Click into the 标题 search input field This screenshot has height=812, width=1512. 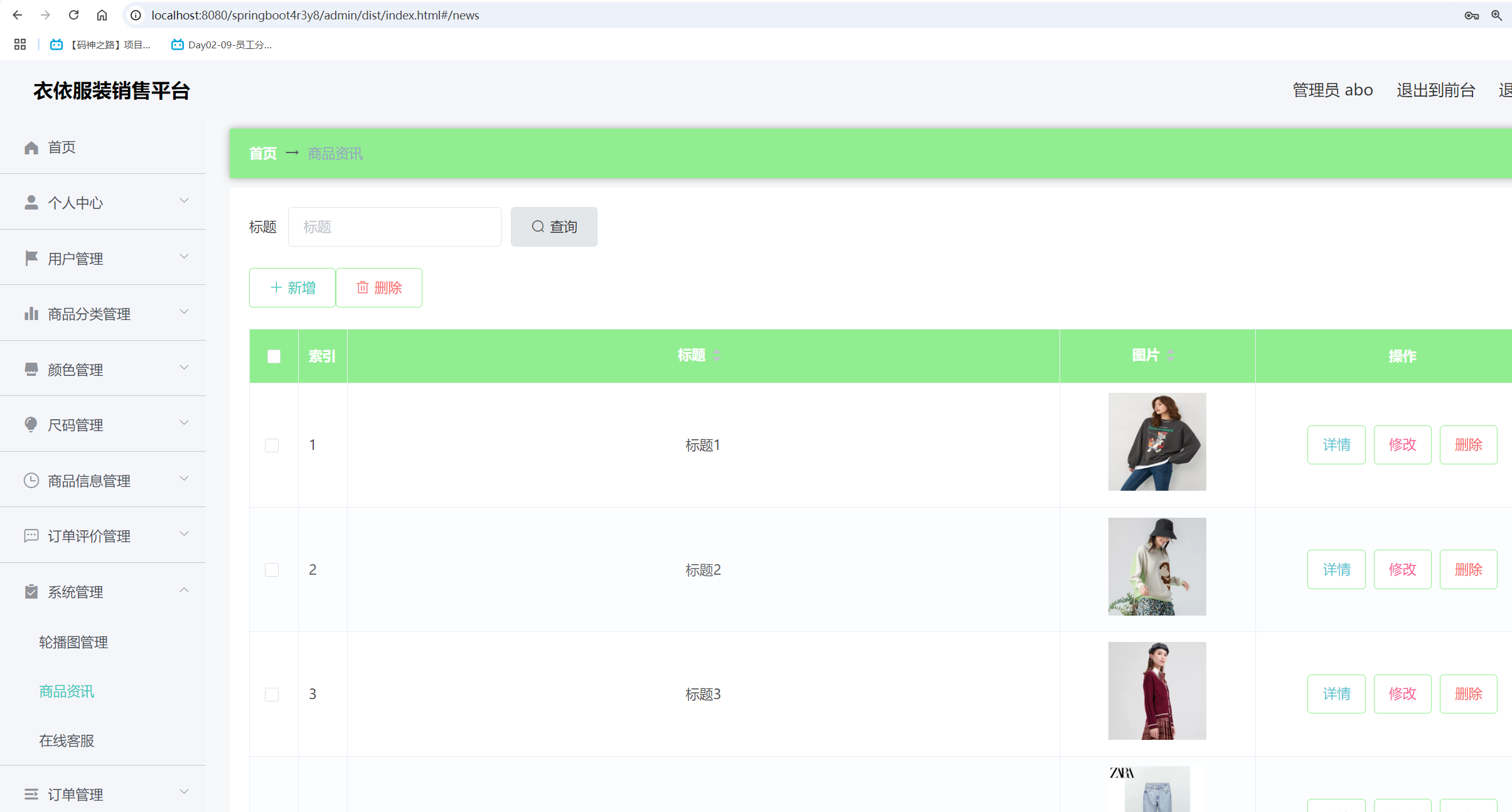394,227
